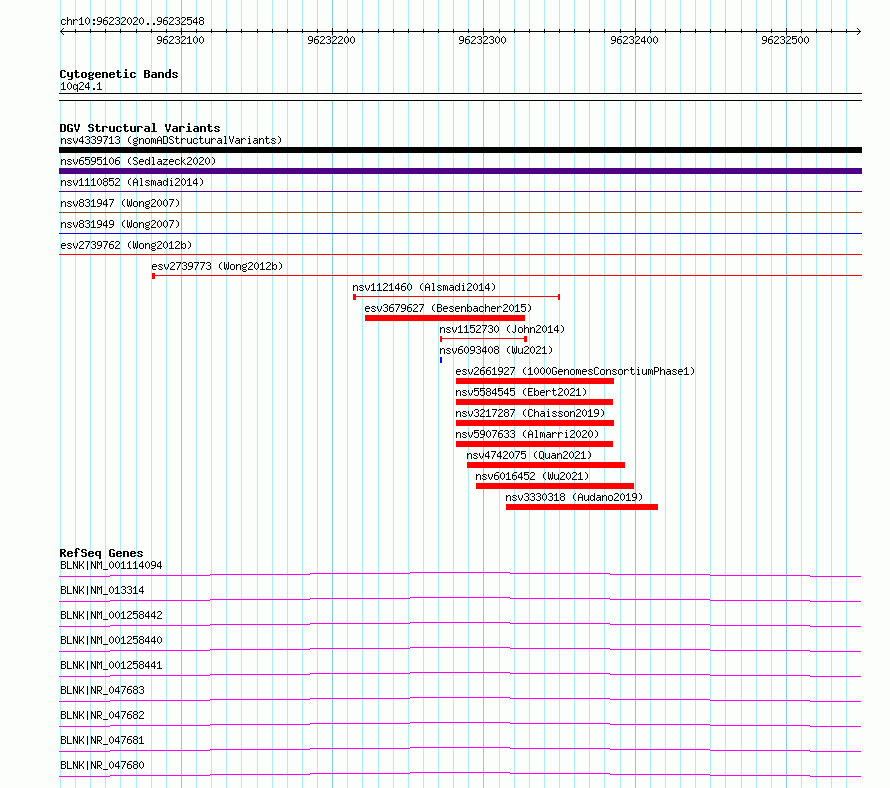Click the esv2661927 red variant bar
The height and width of the screenshot is (788, 890).
(535, 381)
